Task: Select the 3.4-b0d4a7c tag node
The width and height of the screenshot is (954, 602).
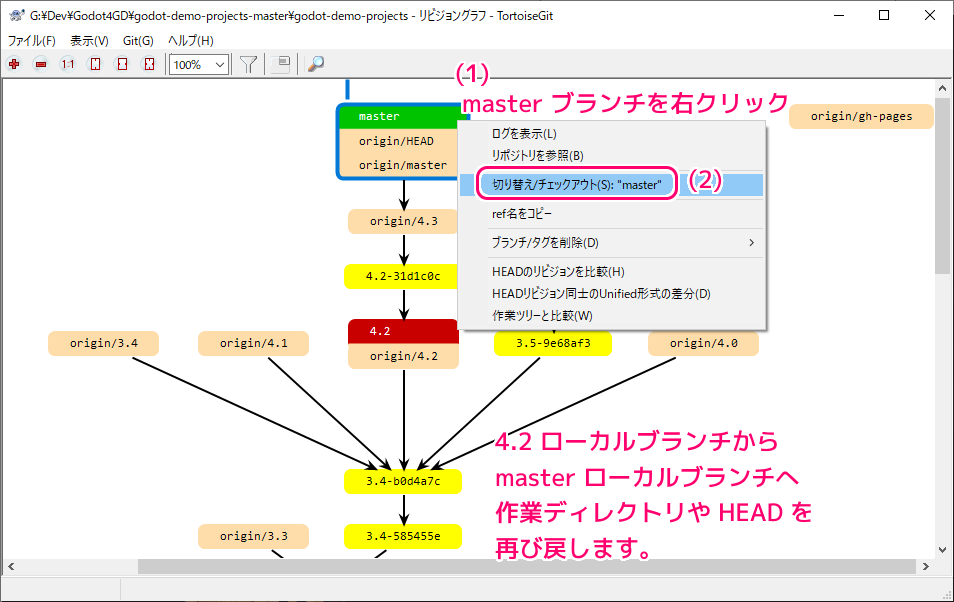Action: [403, 481]
